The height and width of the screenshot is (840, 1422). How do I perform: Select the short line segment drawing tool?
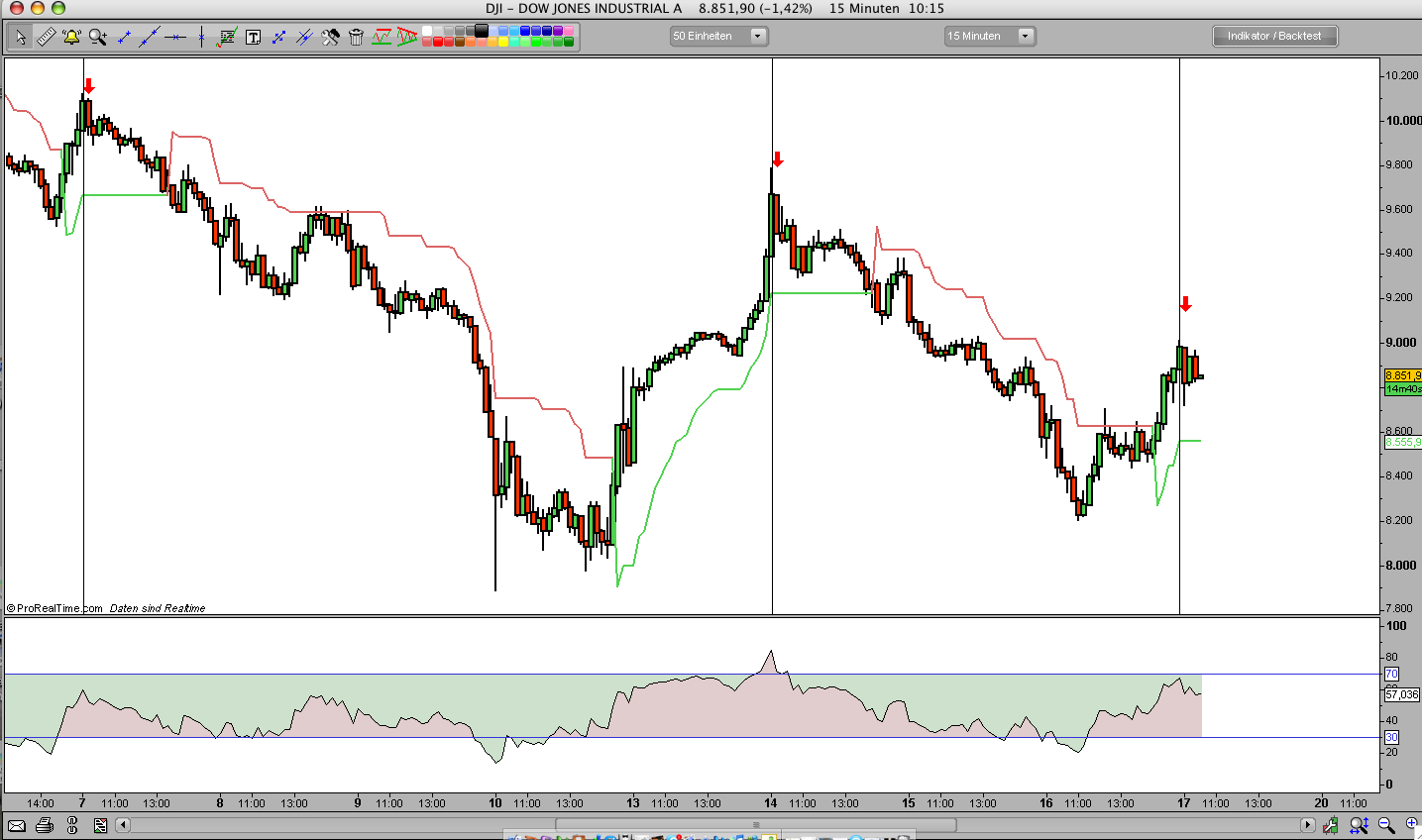(124, 38)
